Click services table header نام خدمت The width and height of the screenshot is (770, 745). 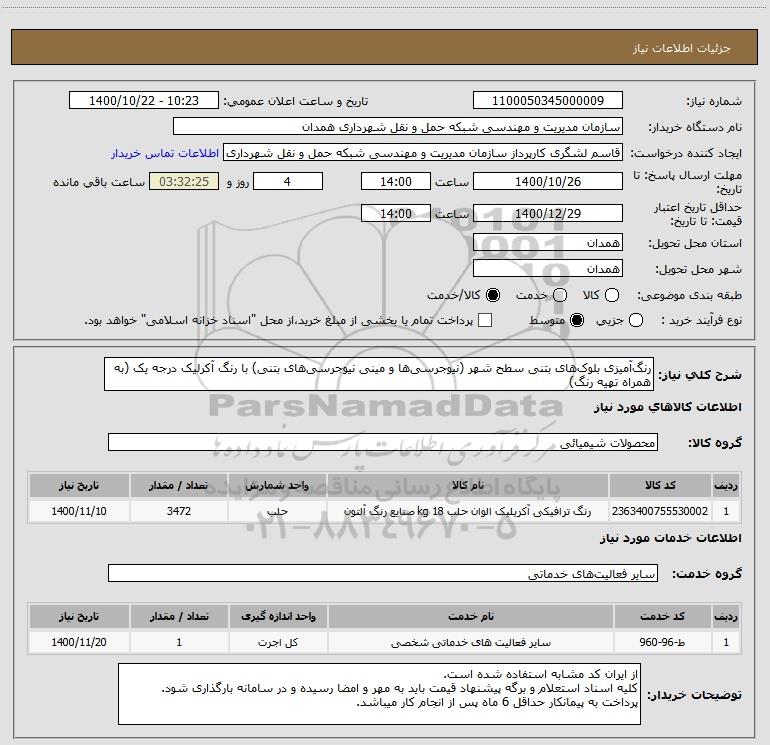(x=470, y=616)
